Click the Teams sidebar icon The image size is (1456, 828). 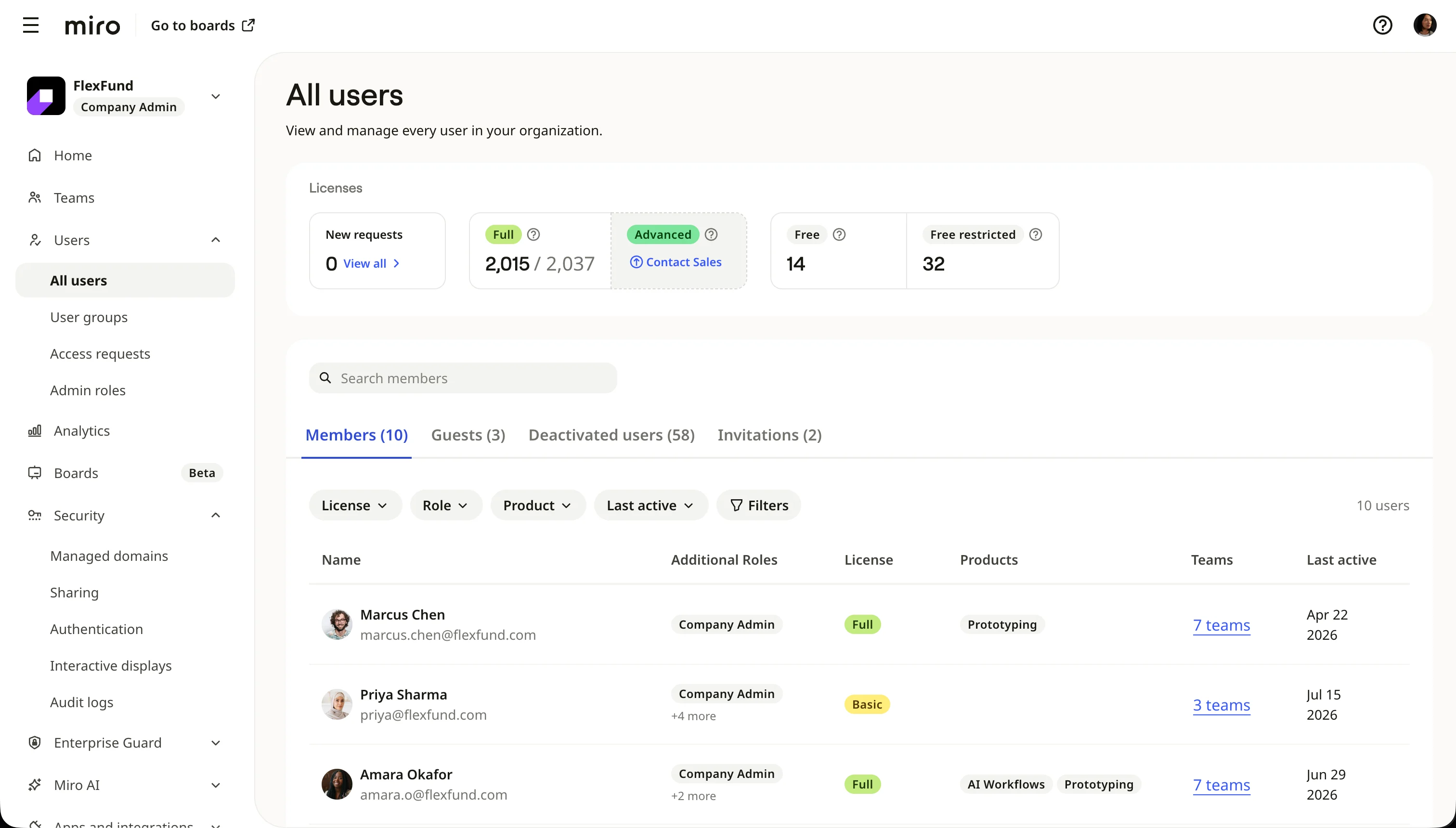(x=35, y=197)
